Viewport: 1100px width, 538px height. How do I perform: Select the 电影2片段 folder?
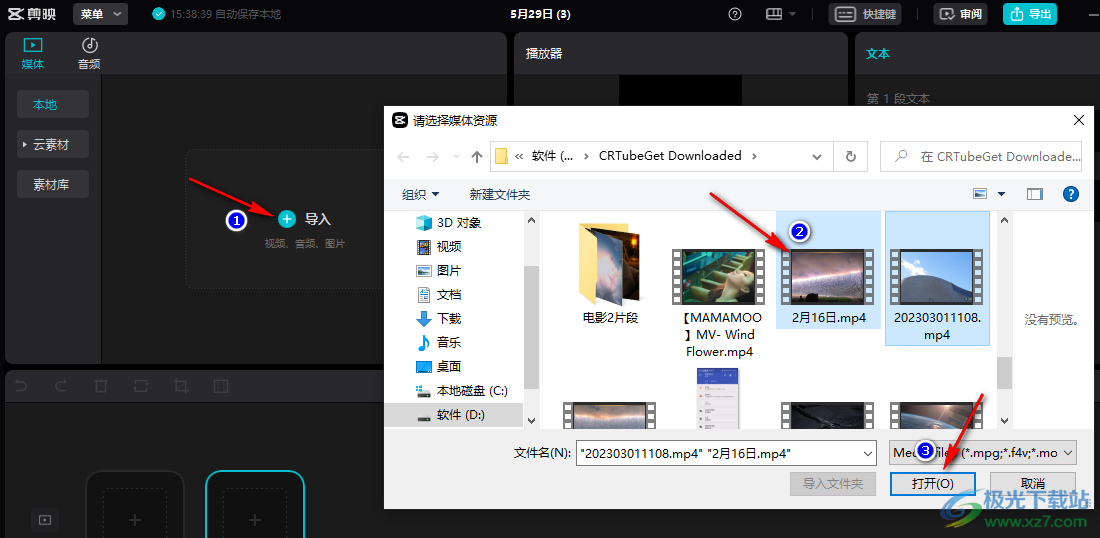tap(610, 274)
